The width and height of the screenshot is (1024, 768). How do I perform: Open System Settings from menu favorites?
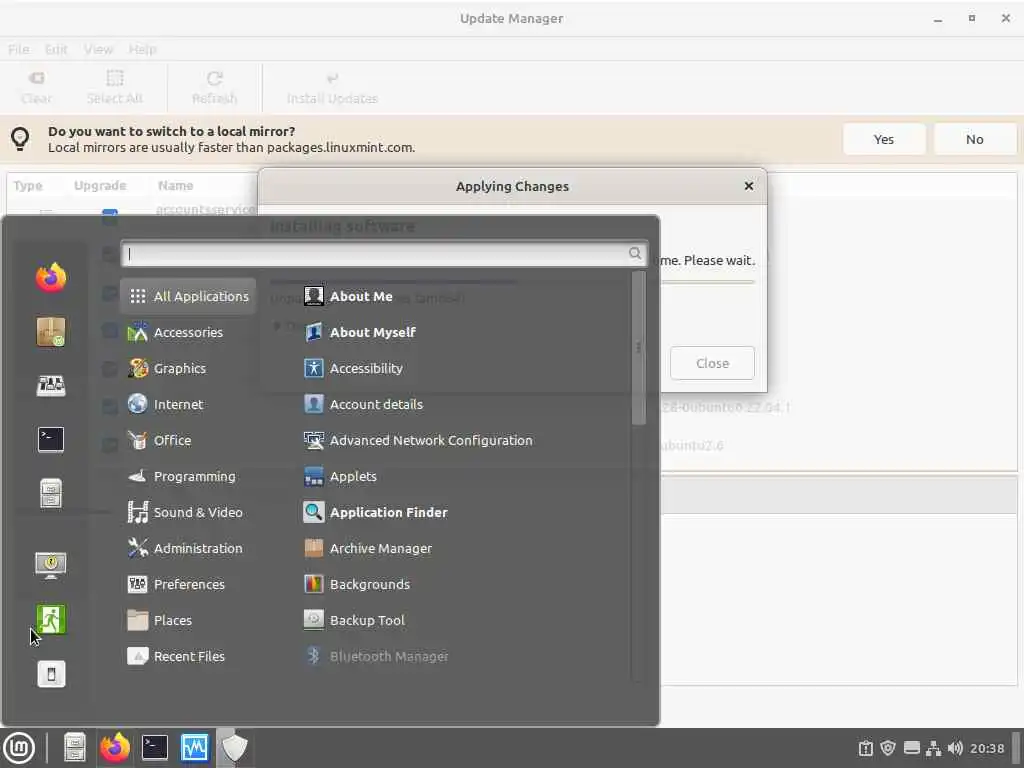[x=51, y=385]
